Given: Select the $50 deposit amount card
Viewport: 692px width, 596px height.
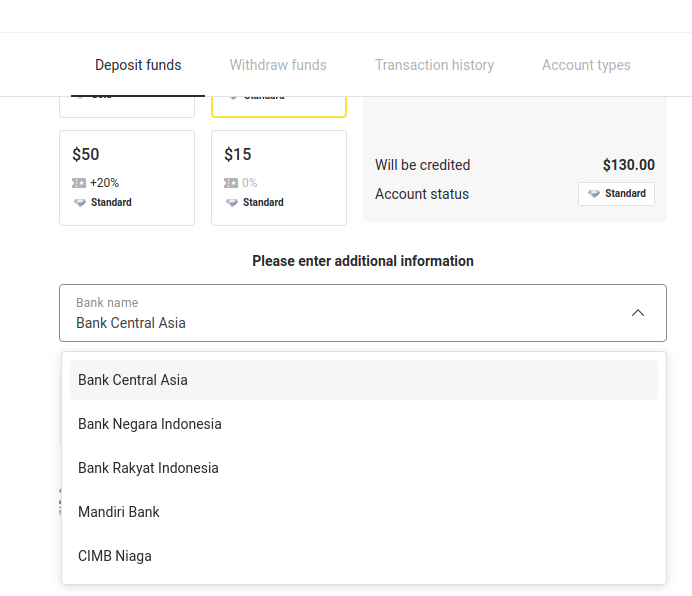Looking at the screenshot, I should (127, 177).
